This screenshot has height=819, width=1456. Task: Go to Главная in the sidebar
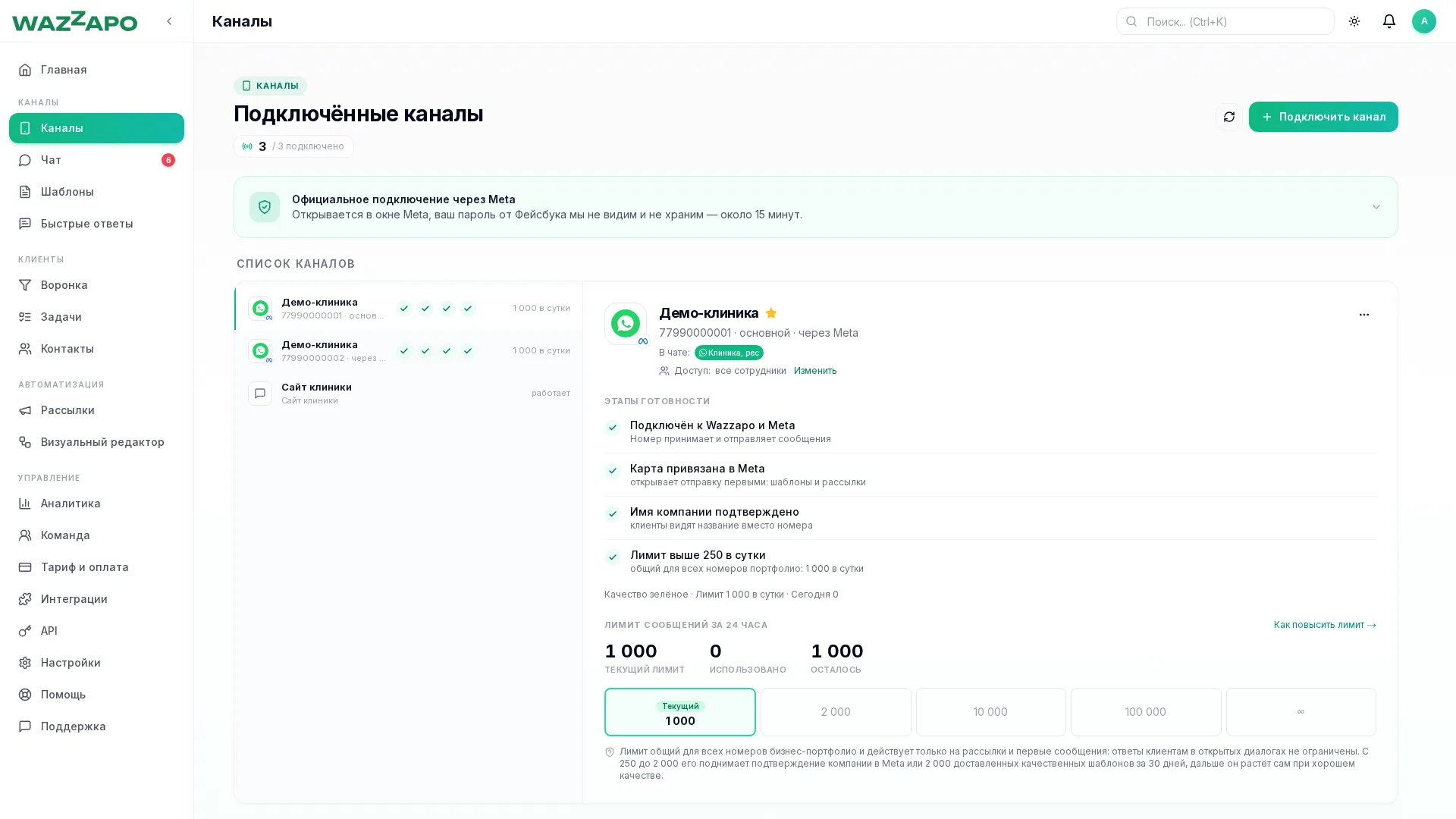[96, 70]
